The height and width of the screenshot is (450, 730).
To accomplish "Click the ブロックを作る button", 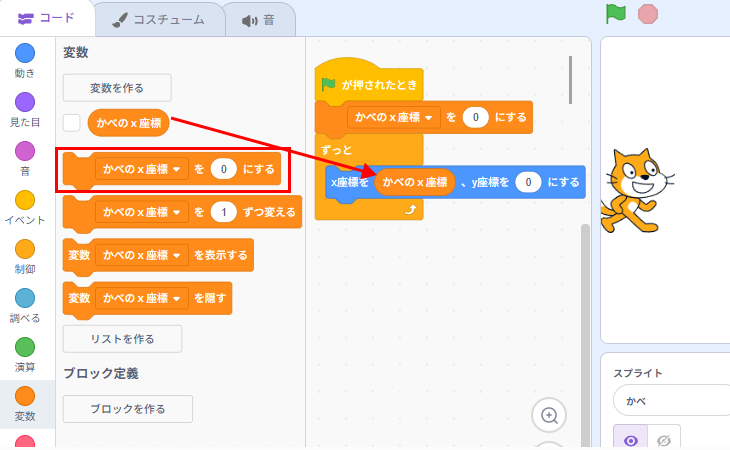I will pos(127,408).
